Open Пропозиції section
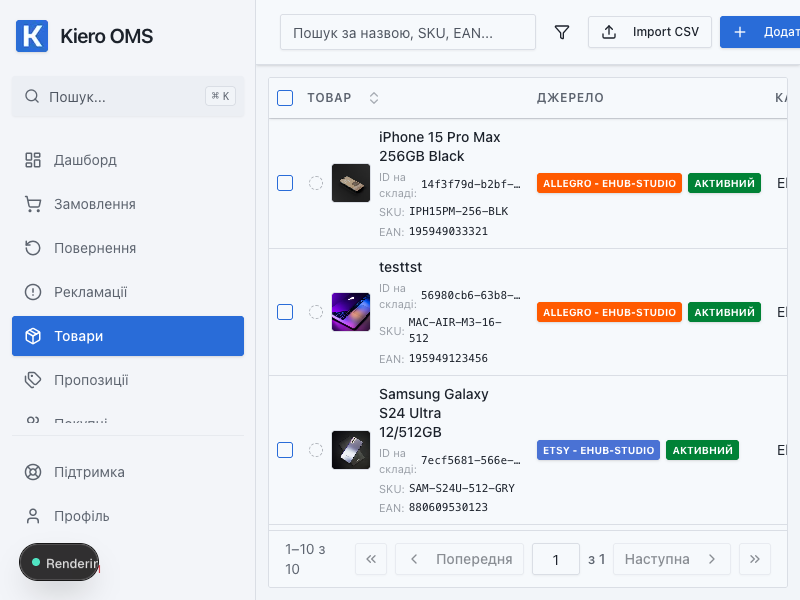 click(x=128, y=380)
